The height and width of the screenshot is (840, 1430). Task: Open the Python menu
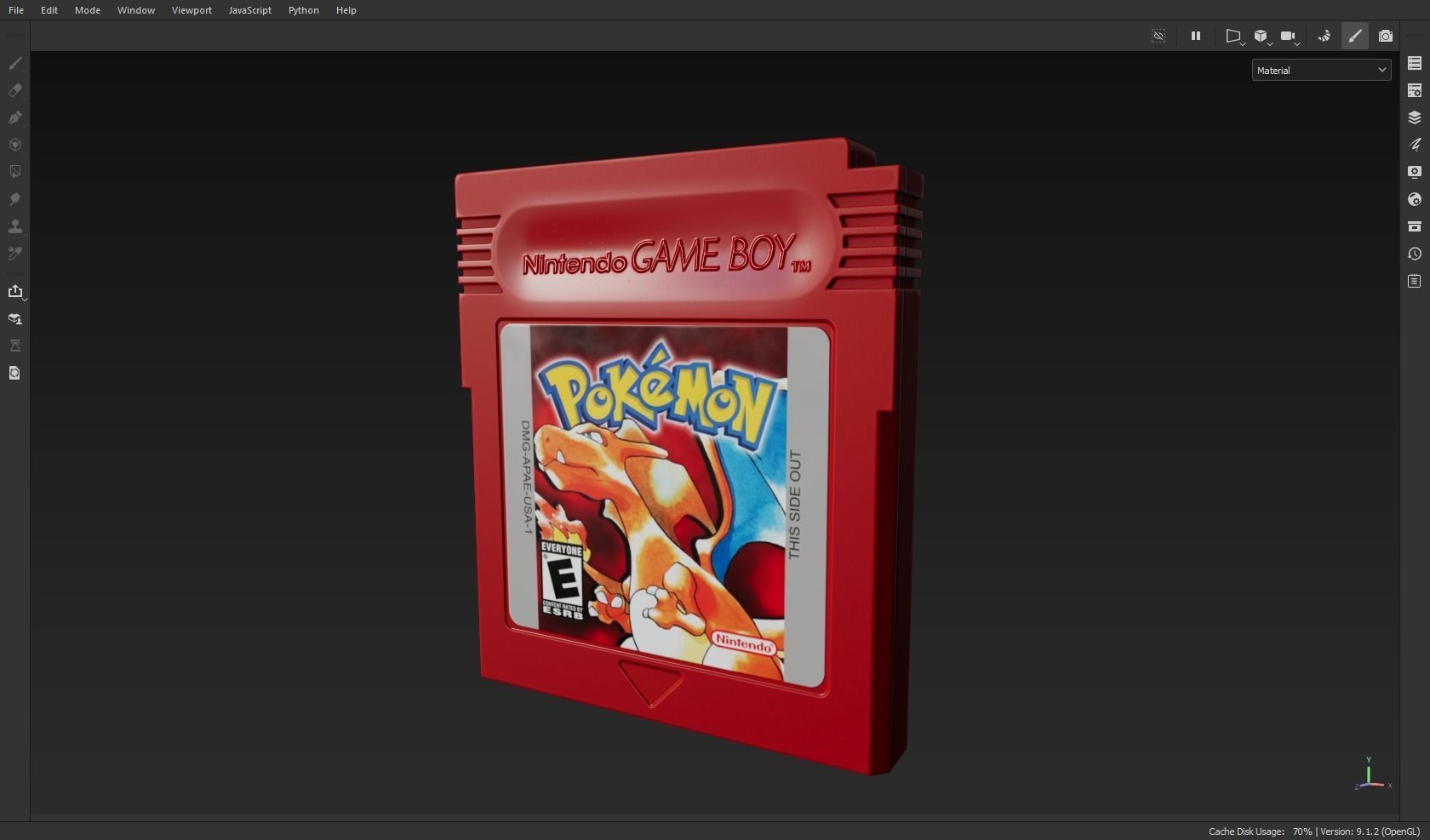coord(304,10)
